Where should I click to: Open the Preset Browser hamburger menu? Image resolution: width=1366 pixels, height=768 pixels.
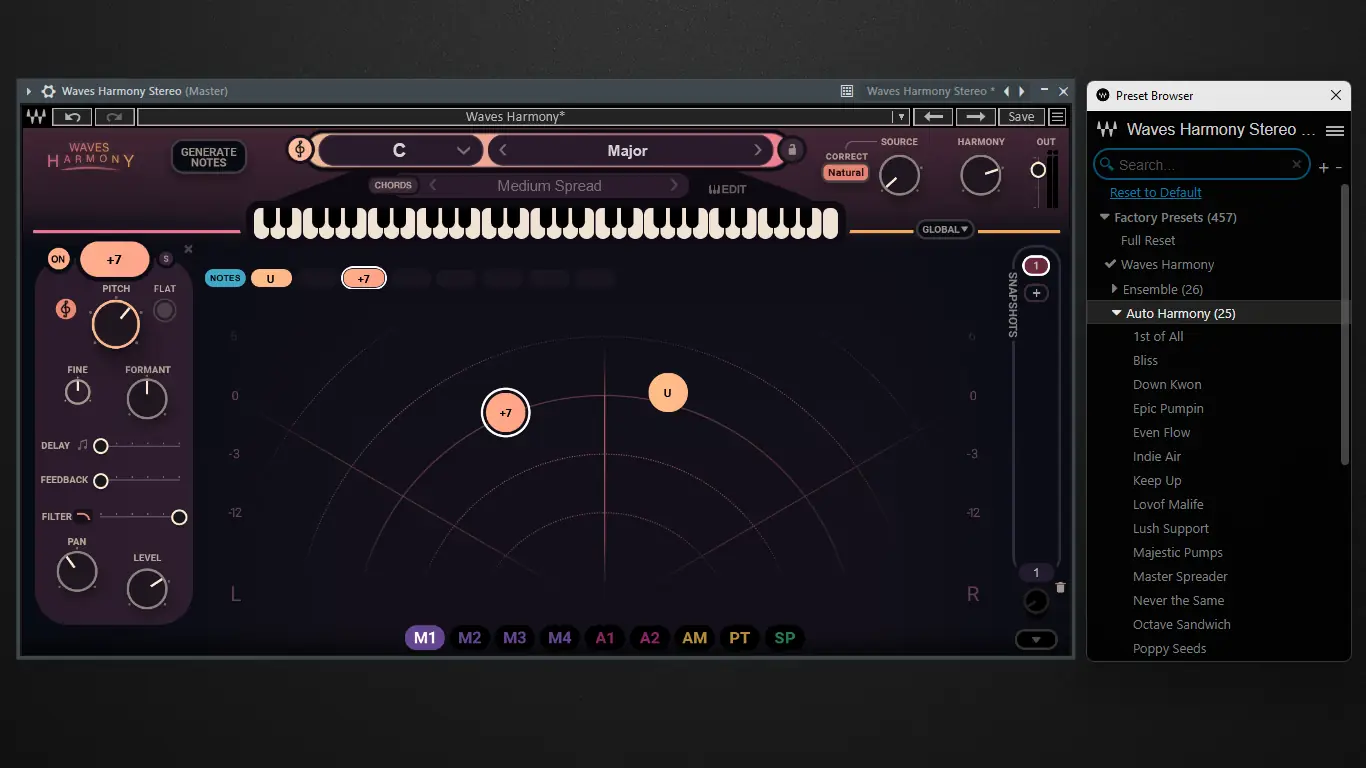click(1334, 130)
